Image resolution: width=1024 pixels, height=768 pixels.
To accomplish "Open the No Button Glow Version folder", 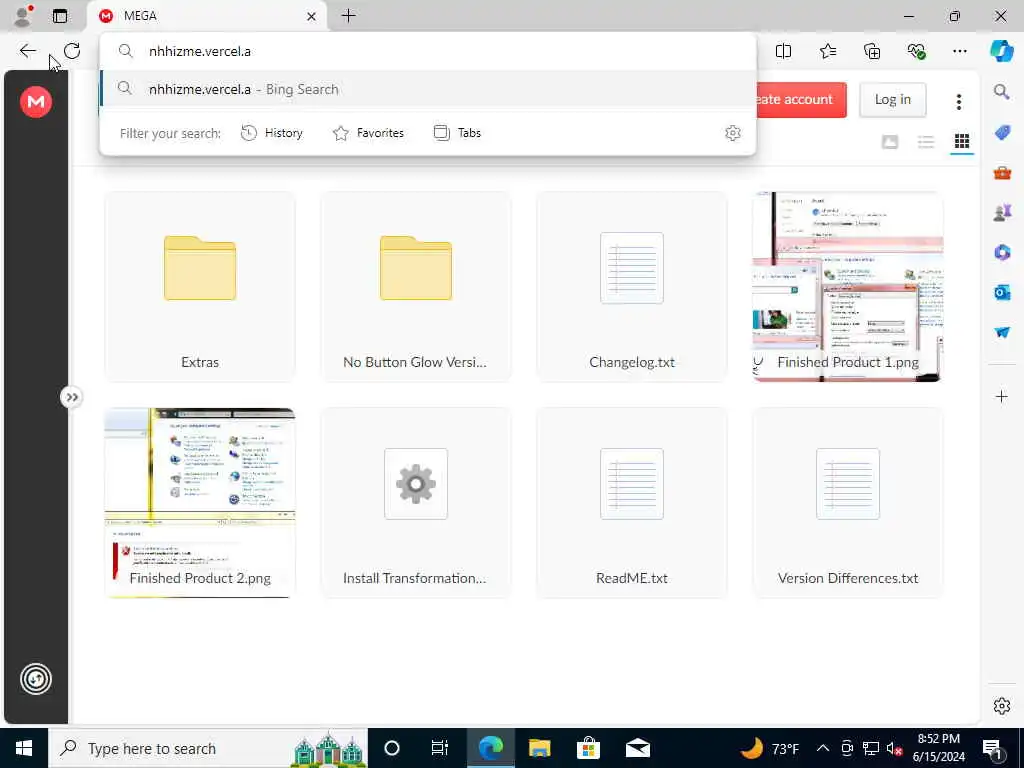I will (416, 287).
